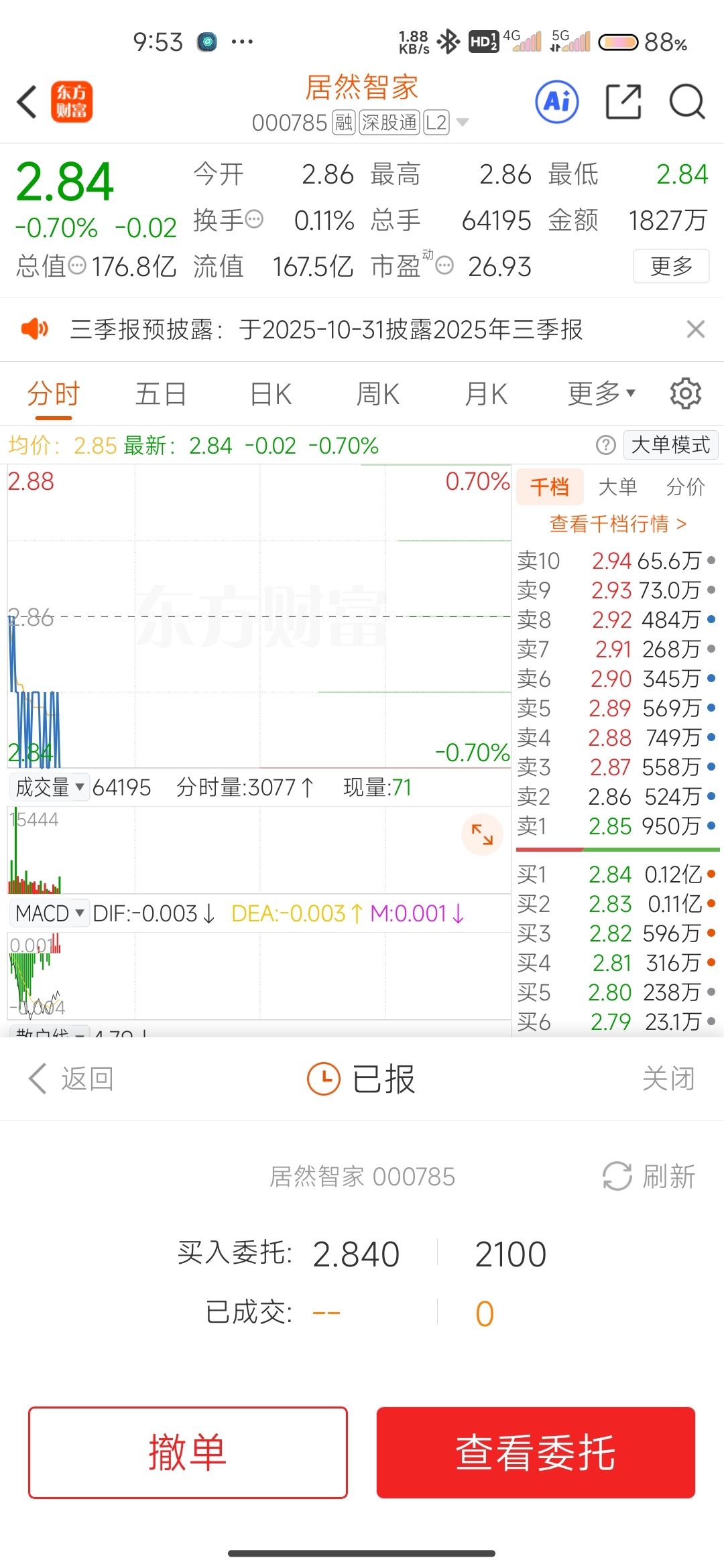This screenshot has width=724, height=1568.
Task: Expand chart with fullscreen arrows icon
Action: 482,834
